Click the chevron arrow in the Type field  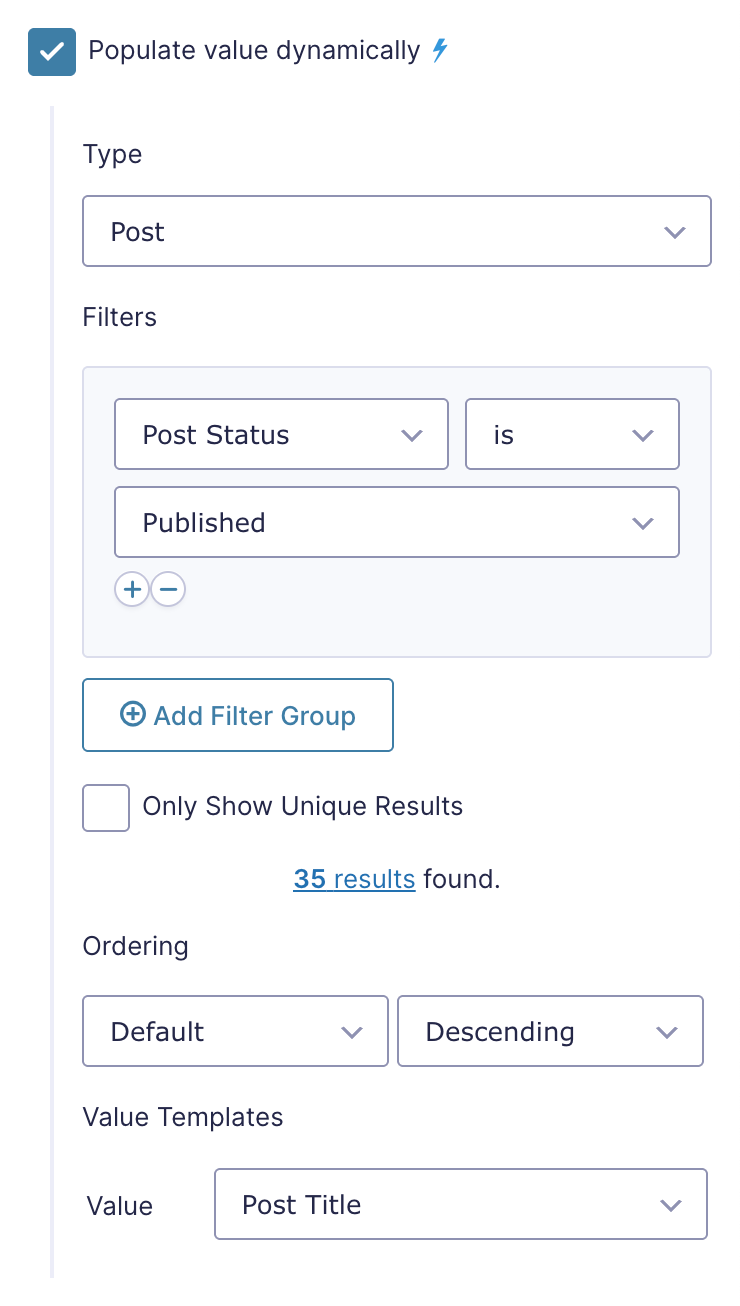pyautogui.click(x=675, y=232)
